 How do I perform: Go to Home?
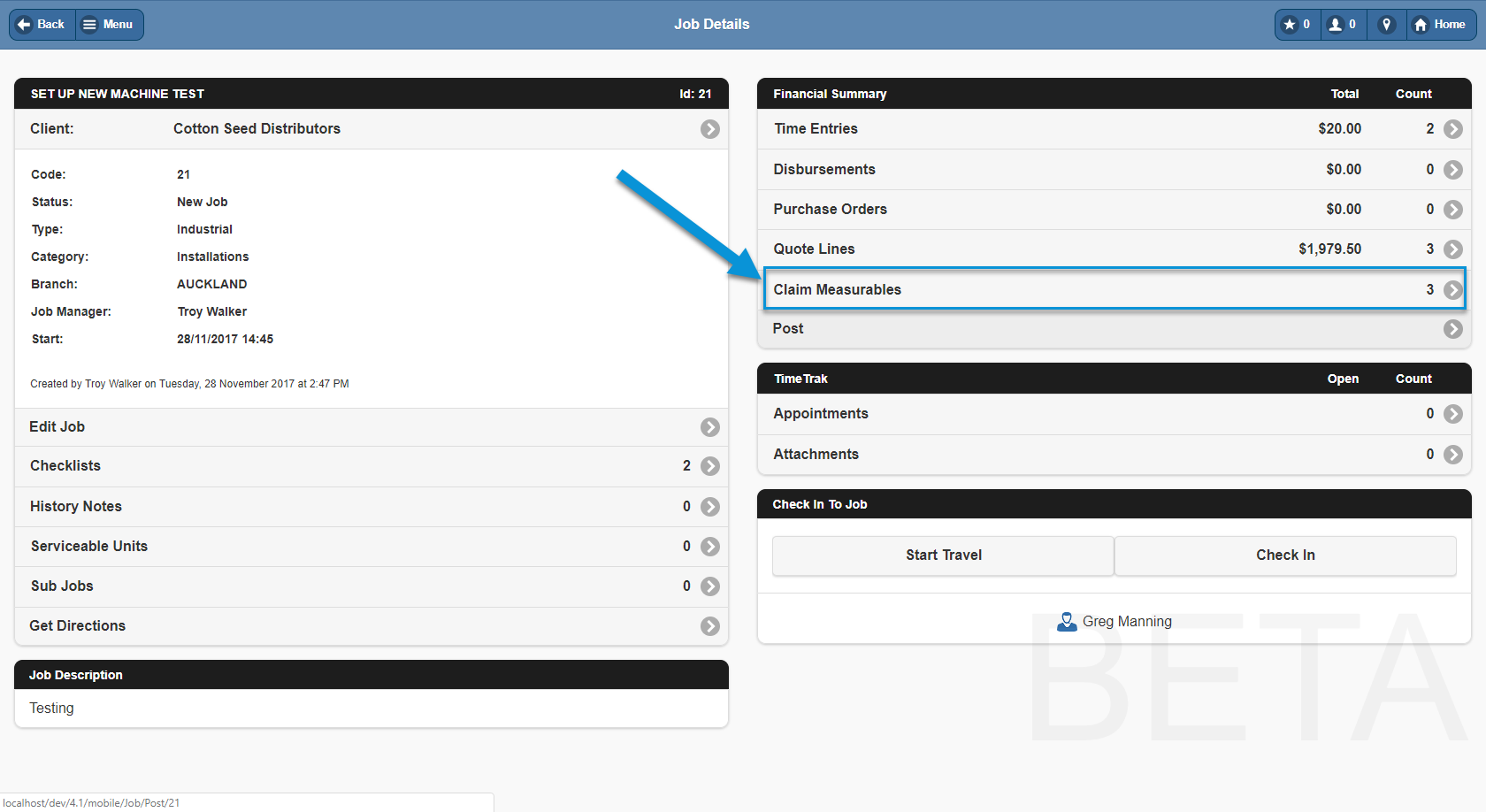click(x=1441, y=25)
